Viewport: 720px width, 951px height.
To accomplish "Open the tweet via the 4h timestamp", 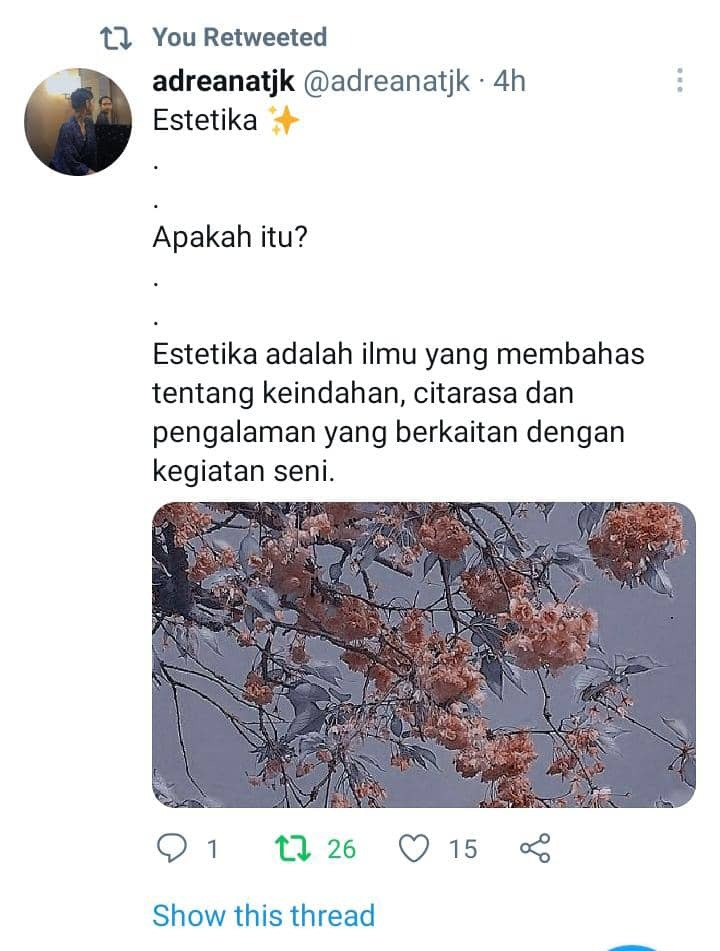I will 509,81.
